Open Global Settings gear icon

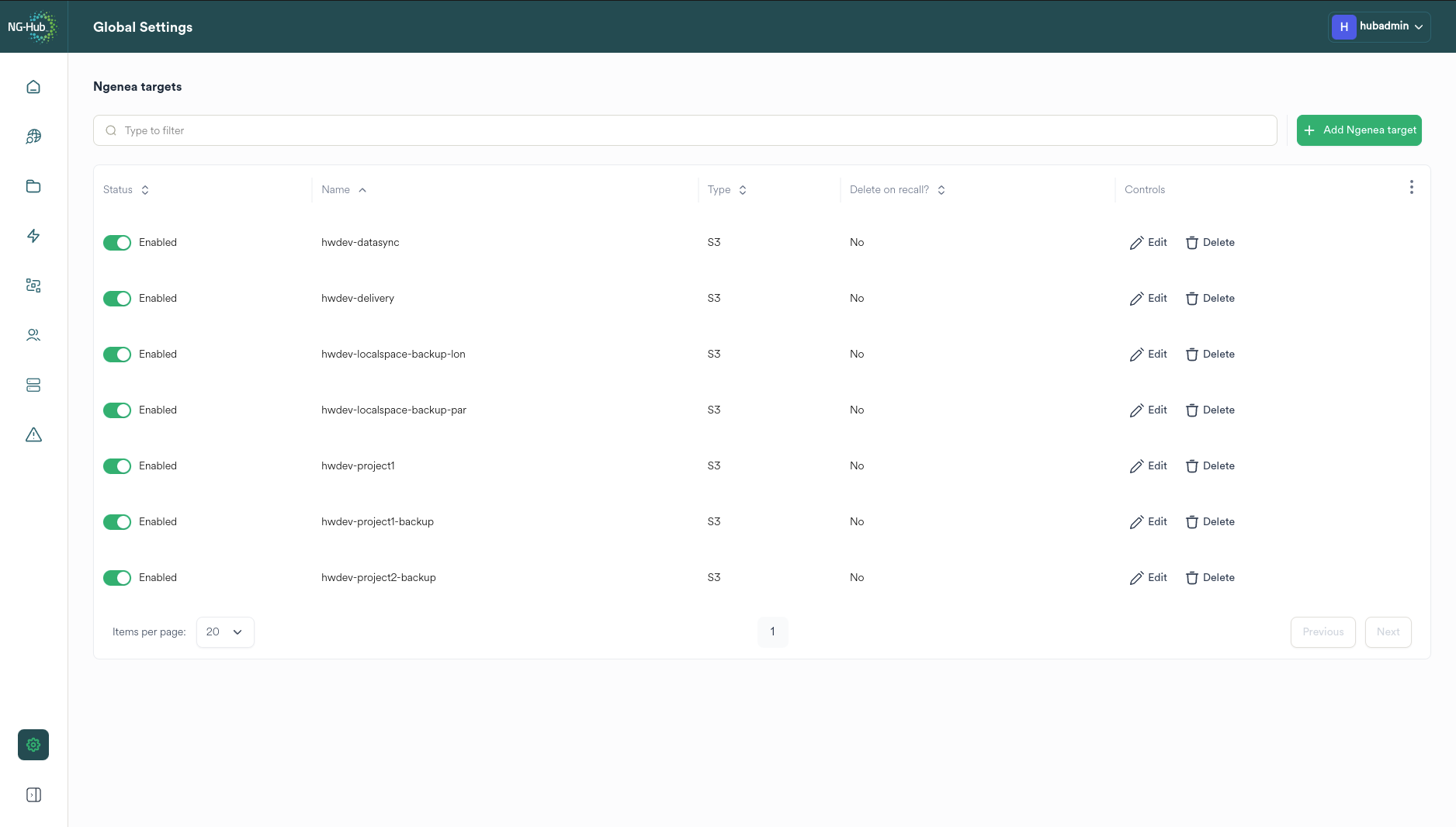[x=33, y=744]
